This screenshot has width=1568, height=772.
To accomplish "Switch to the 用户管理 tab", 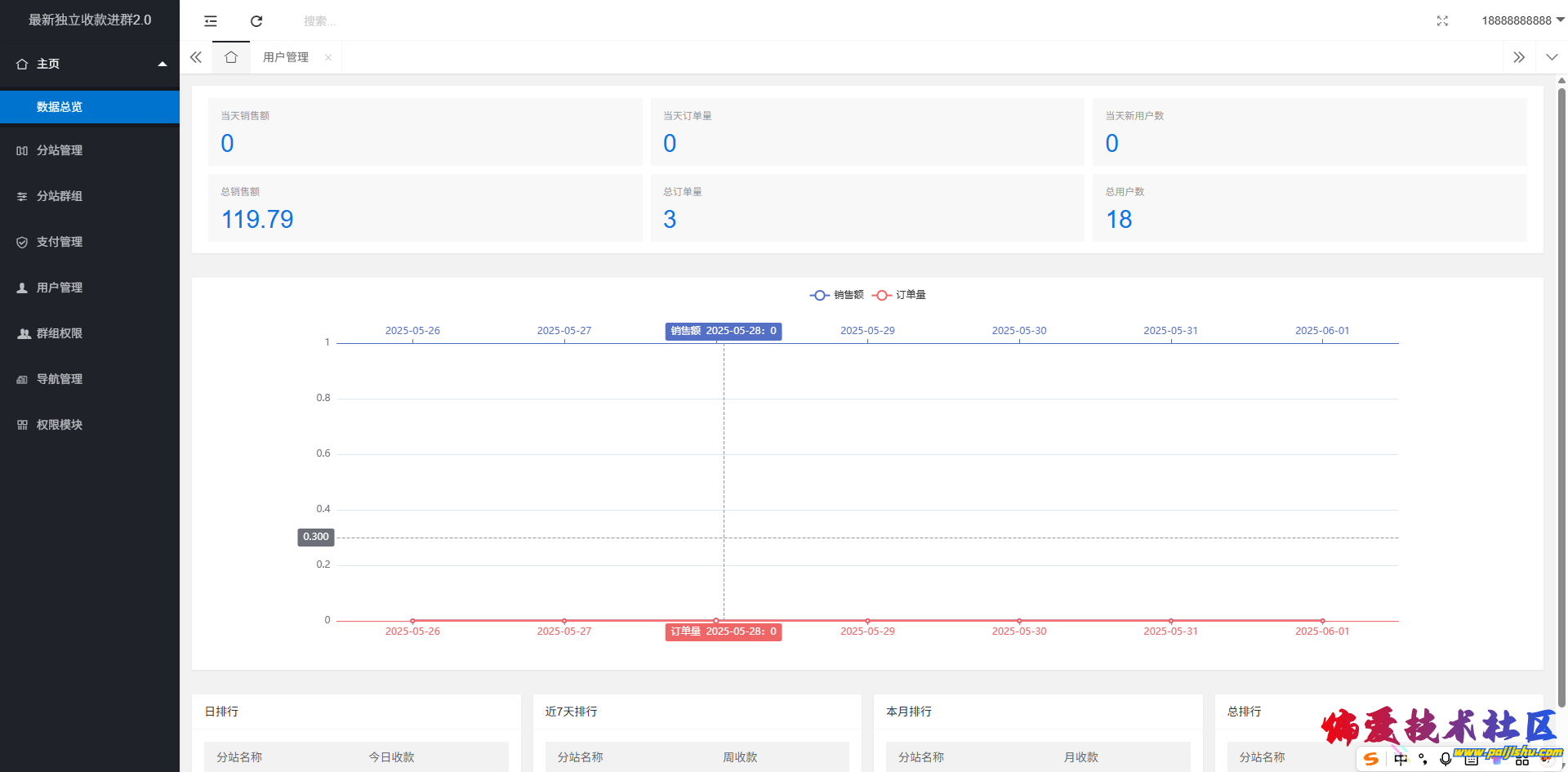I will [286, 57].
